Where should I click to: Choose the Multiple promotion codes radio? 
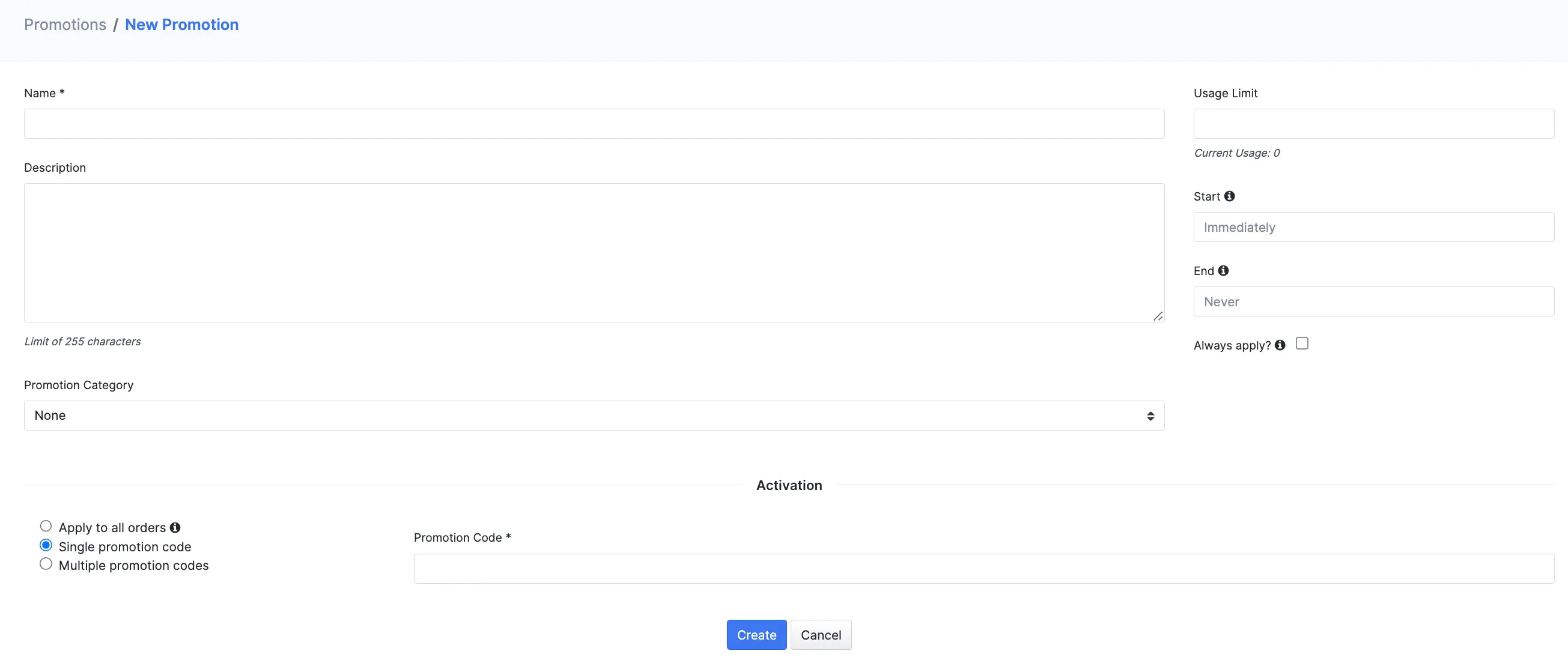(46, 564)
